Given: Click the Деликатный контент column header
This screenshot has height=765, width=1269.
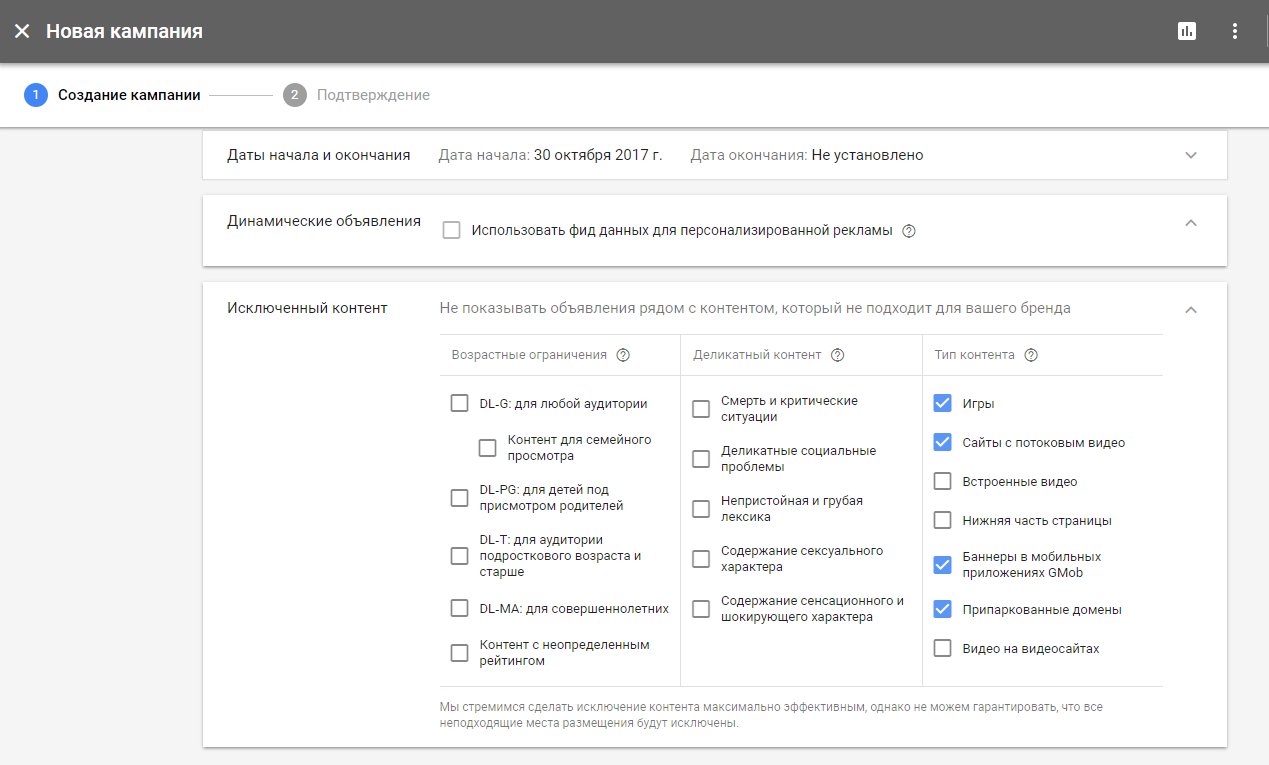Looking at the screenshot, I should (757, 355).
